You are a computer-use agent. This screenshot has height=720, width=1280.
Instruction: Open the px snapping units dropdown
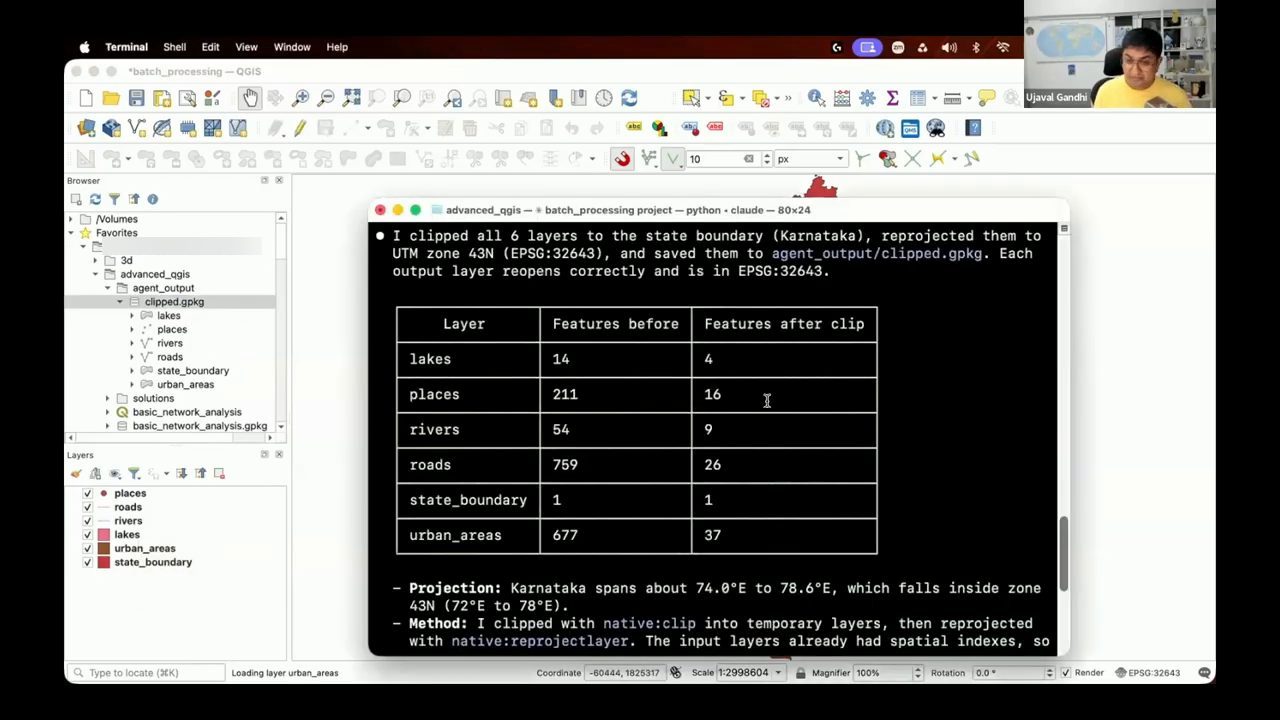811,159
